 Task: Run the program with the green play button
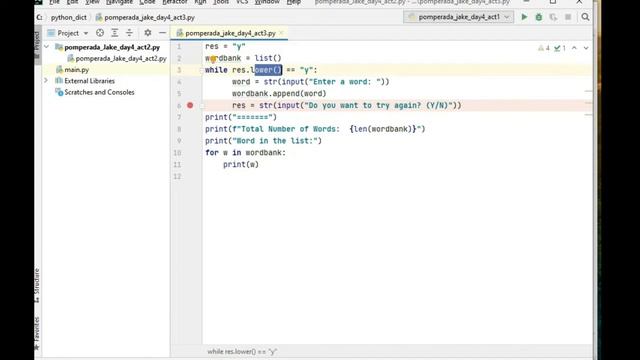tap(524, 17)
